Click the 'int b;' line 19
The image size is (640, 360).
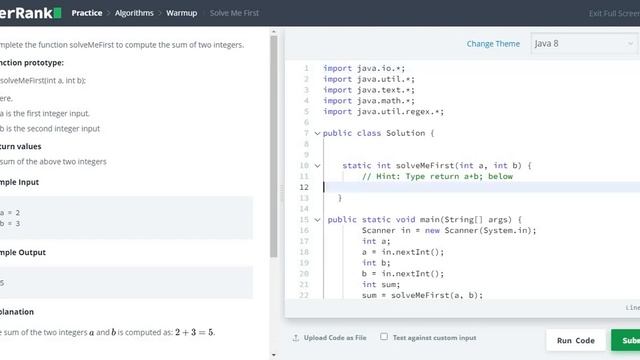tap(376, 263)
